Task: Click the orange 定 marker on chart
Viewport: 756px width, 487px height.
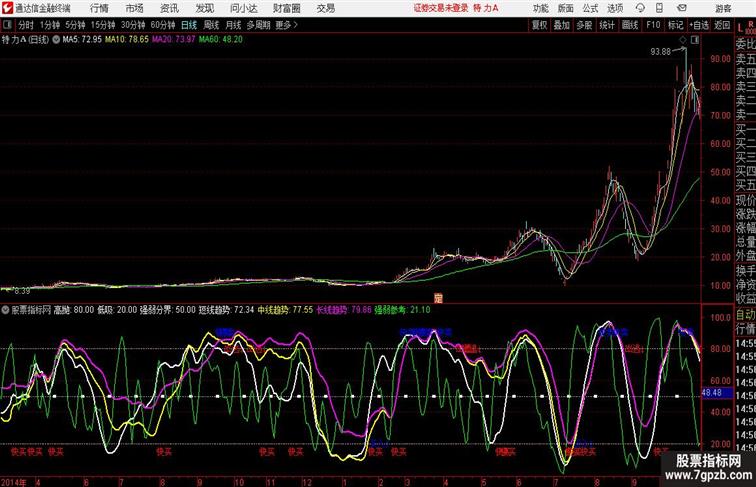Action: coord(438,298)
